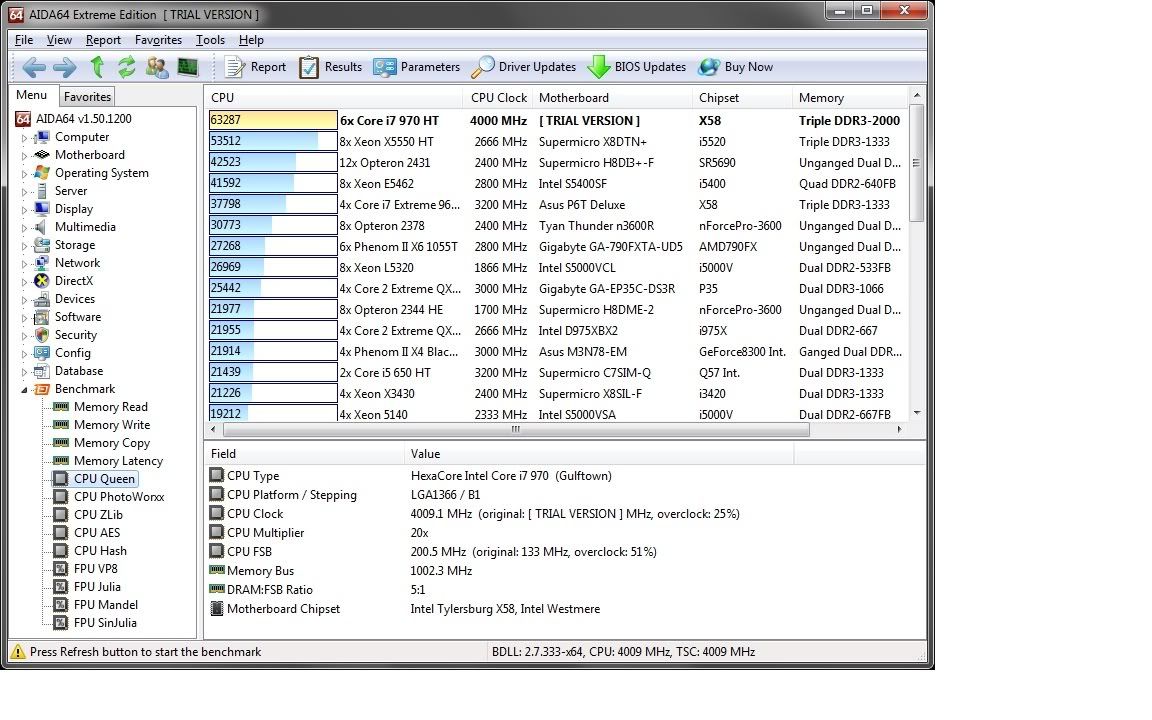Open Parameters from the toolbar

pyautogui.click(x=417, y=67)
